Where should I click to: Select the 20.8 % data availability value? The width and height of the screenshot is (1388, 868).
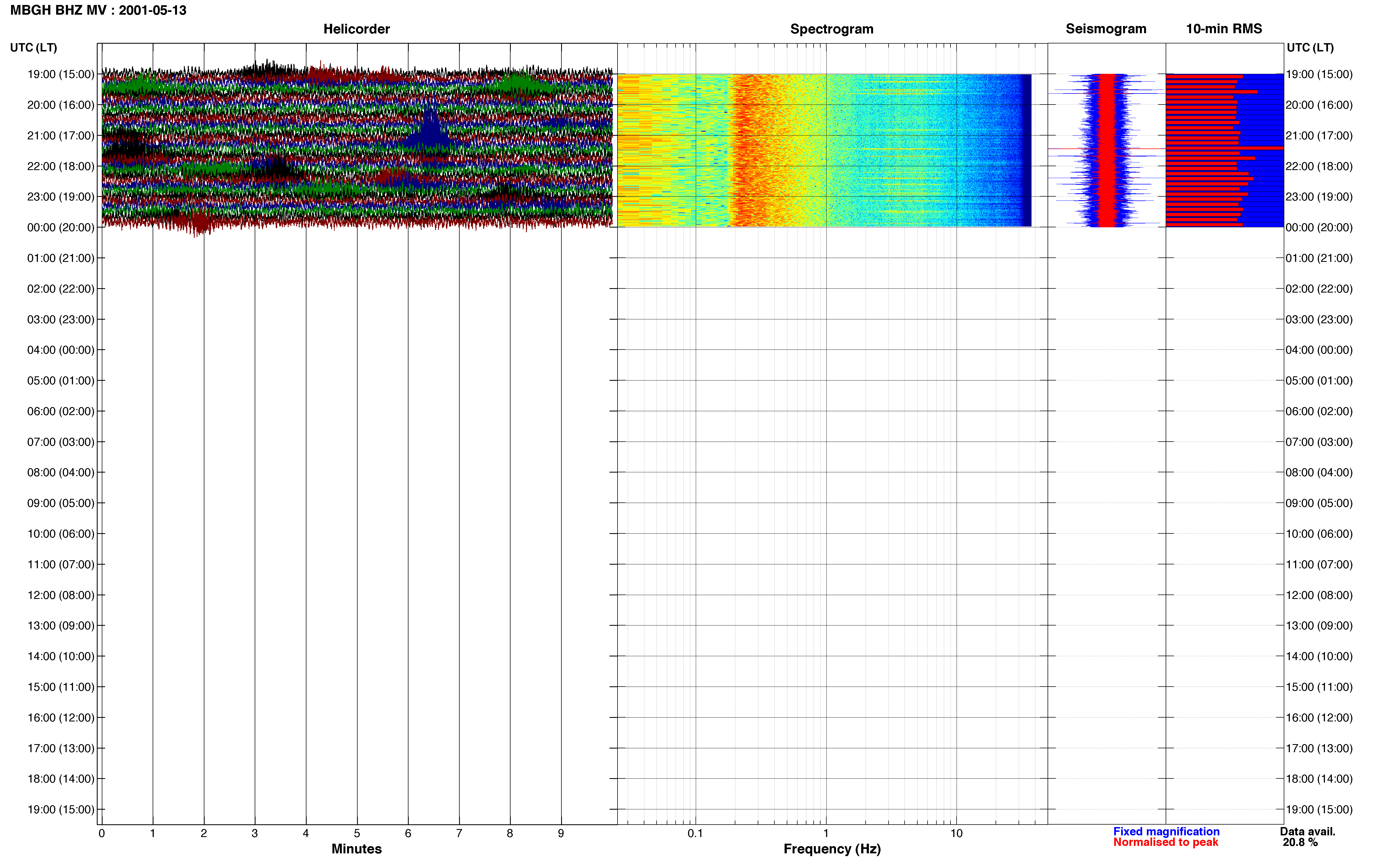point(1300,842)
